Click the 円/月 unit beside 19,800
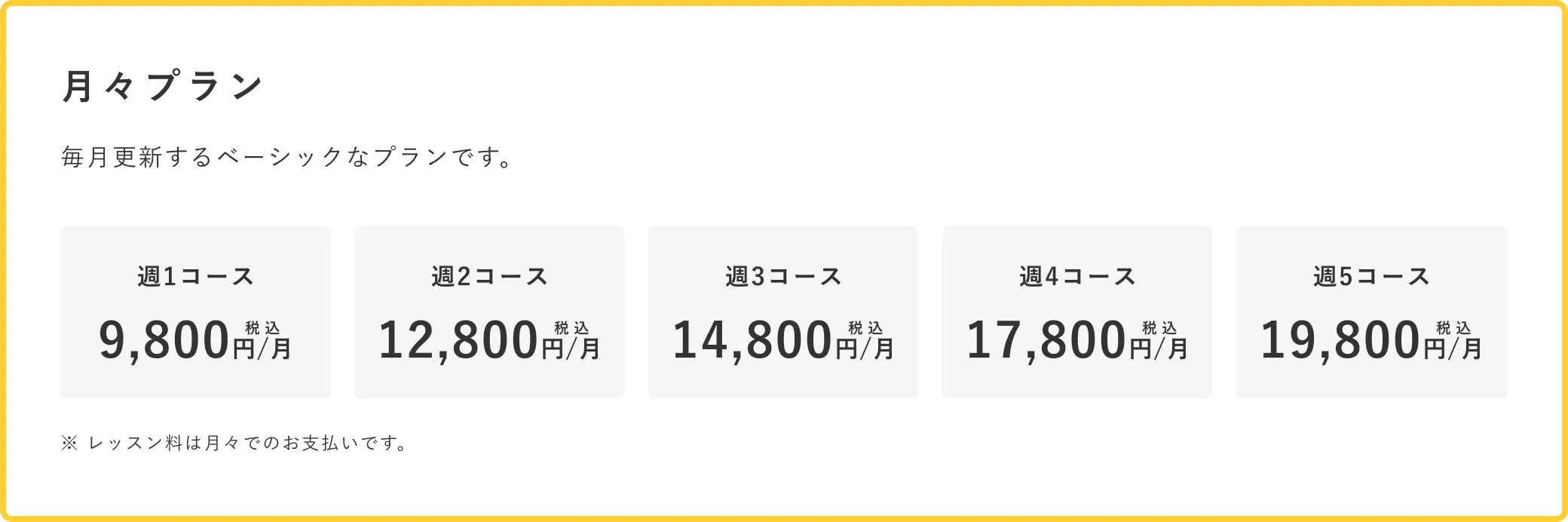The height and width of the screenshot is (522, 1568). point(1453,349)
